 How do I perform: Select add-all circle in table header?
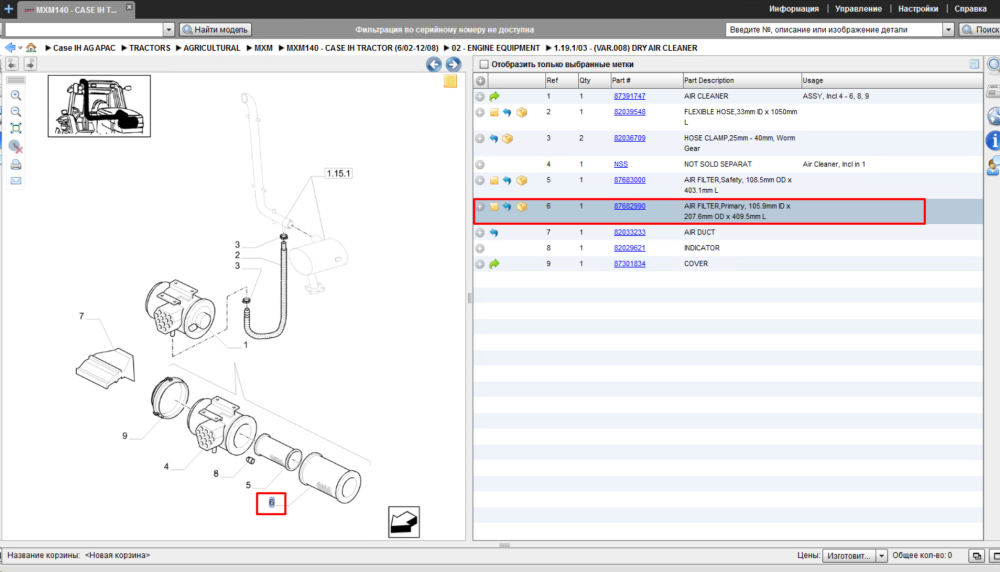[x=480, y=81]
